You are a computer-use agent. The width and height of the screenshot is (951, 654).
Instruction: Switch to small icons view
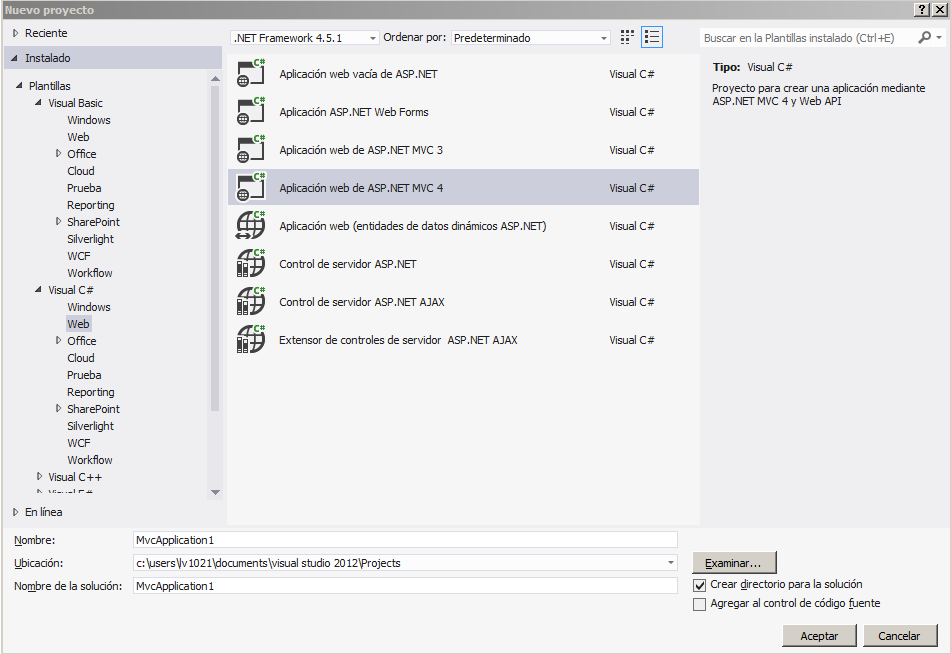627,37
